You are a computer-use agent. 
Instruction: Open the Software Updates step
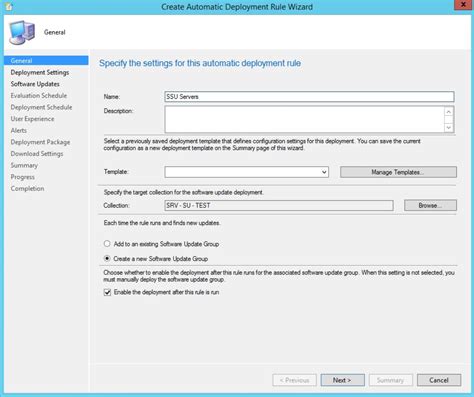point(35,84)
